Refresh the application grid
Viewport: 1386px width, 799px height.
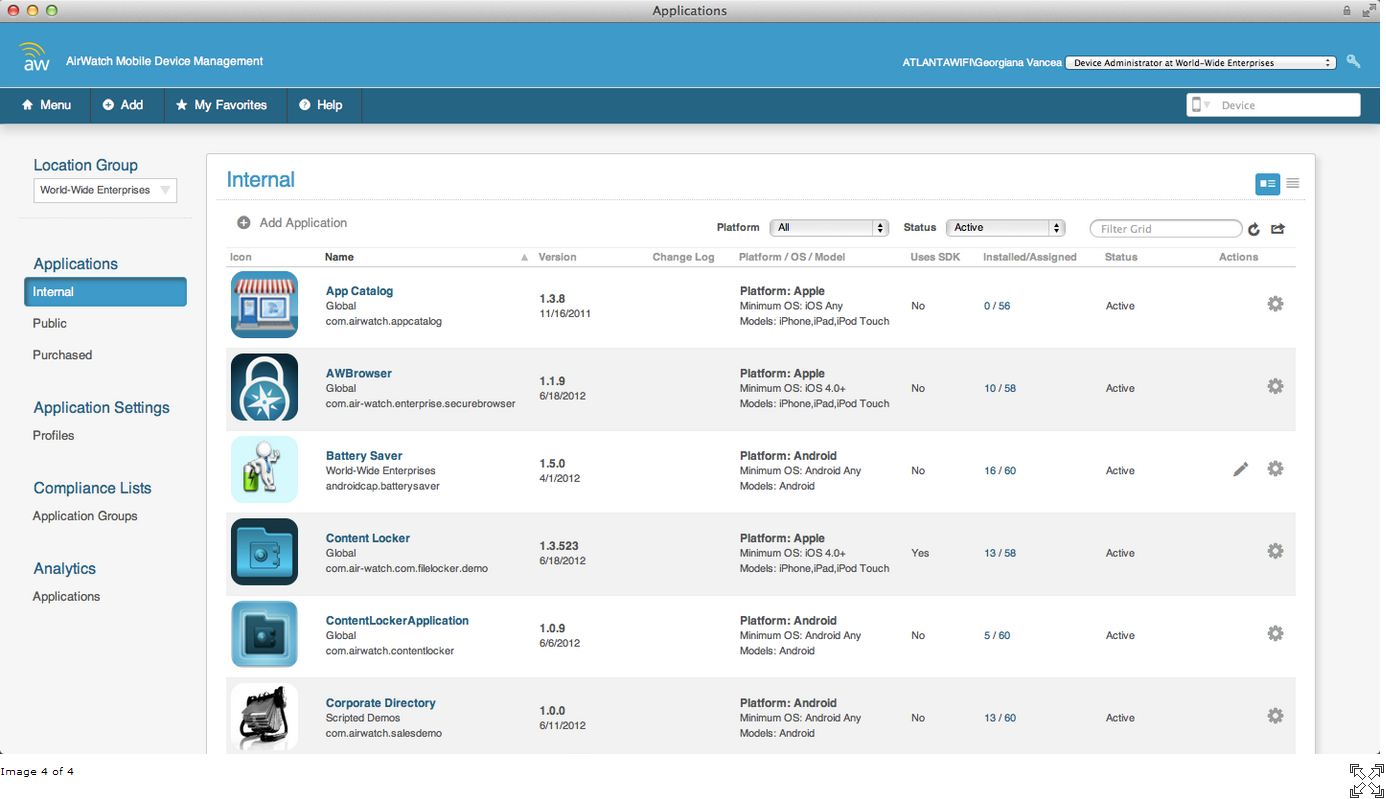click(1254, 228)
